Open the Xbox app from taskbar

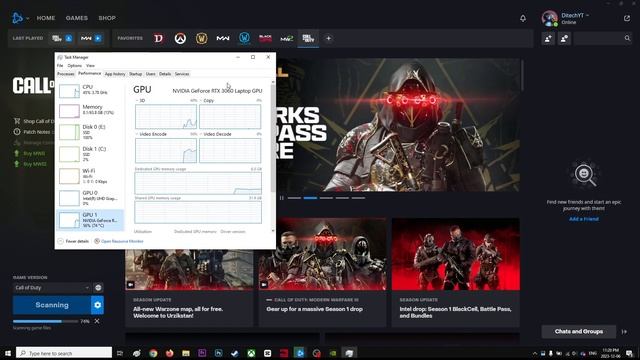point(251,353)
